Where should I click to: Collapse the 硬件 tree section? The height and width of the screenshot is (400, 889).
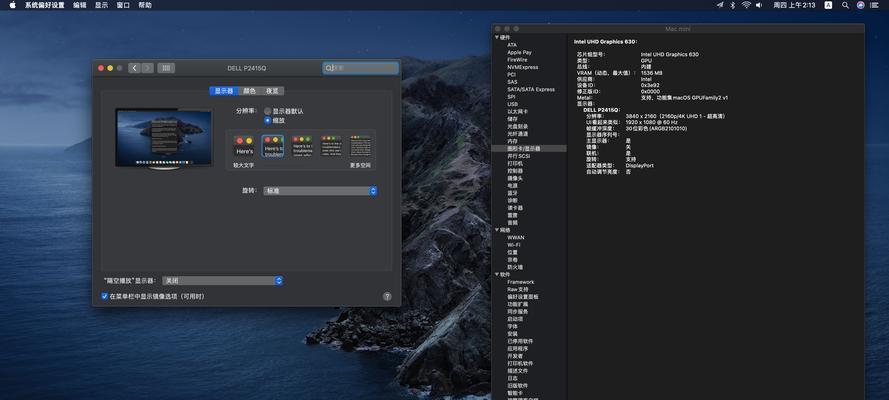click(497, 37)
